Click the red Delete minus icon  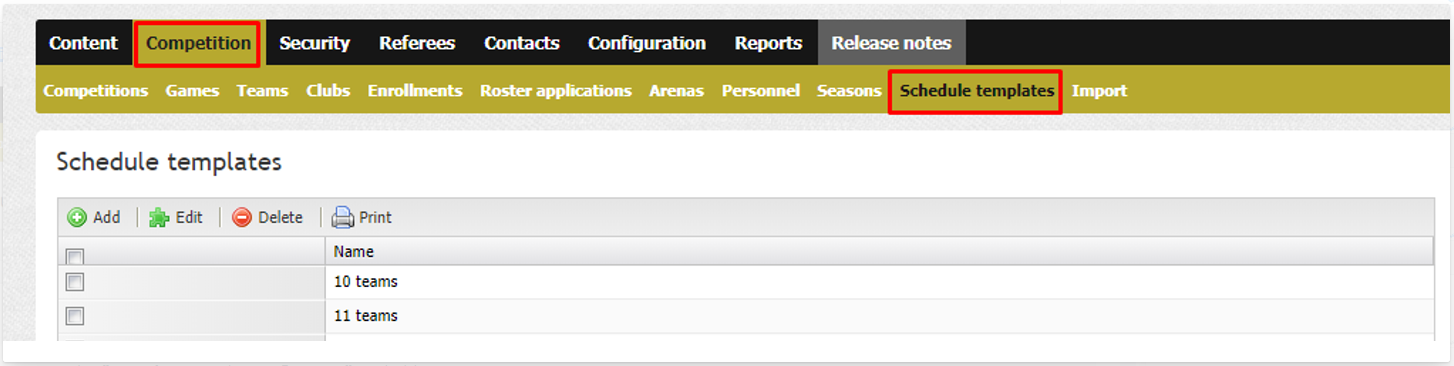tap(242, 217)
